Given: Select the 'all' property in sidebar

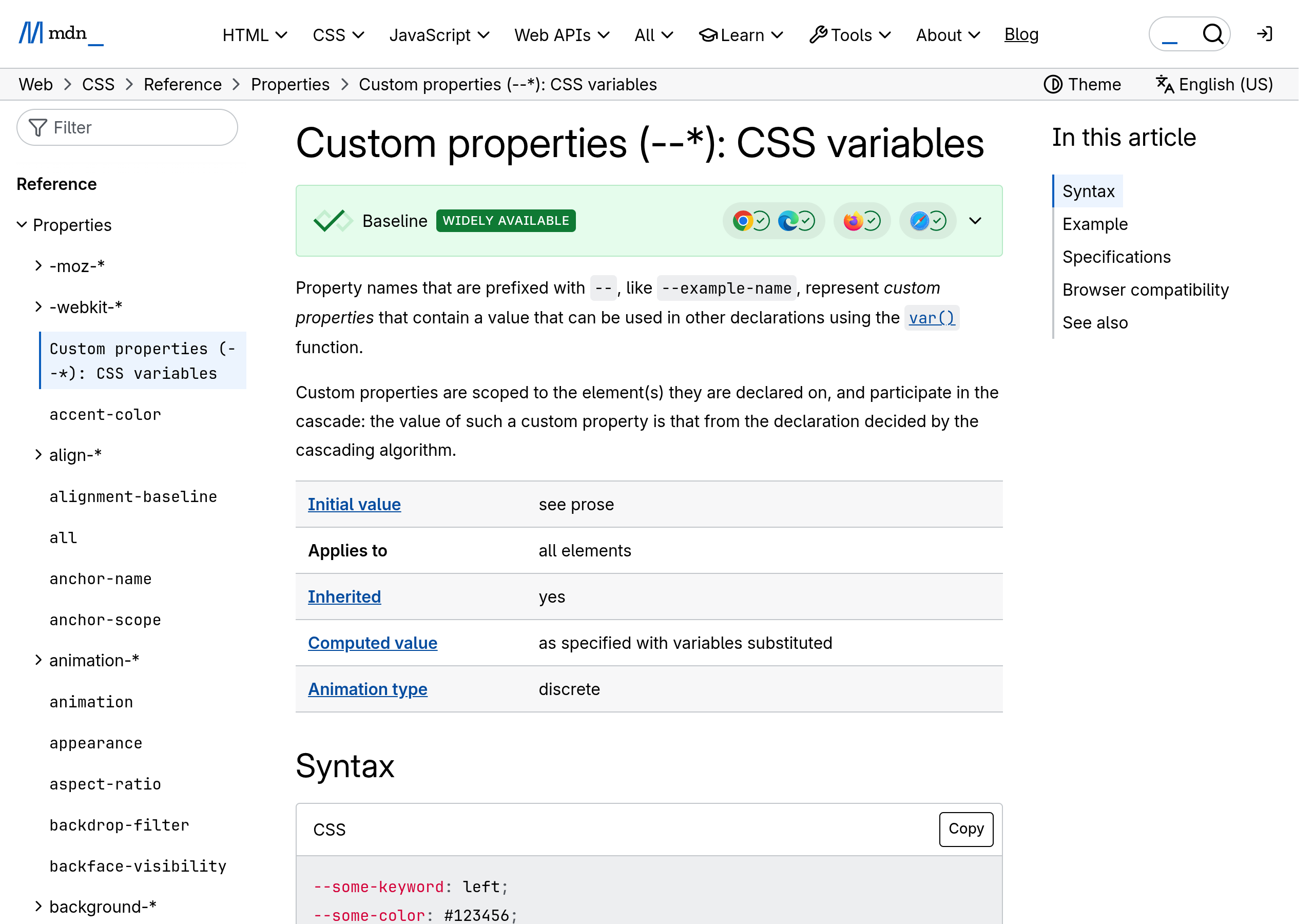Looking at the screenshot, I should coord(63,537).
